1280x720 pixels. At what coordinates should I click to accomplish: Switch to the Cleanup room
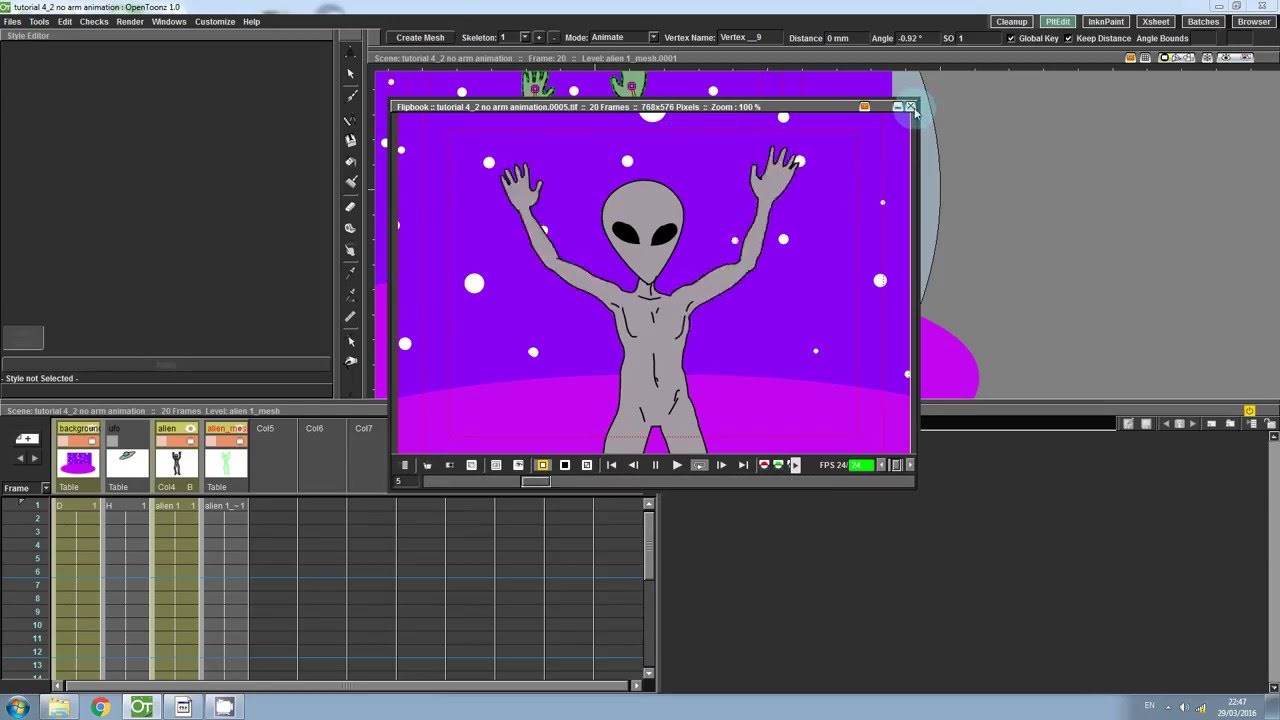(x=1011, y=21)
